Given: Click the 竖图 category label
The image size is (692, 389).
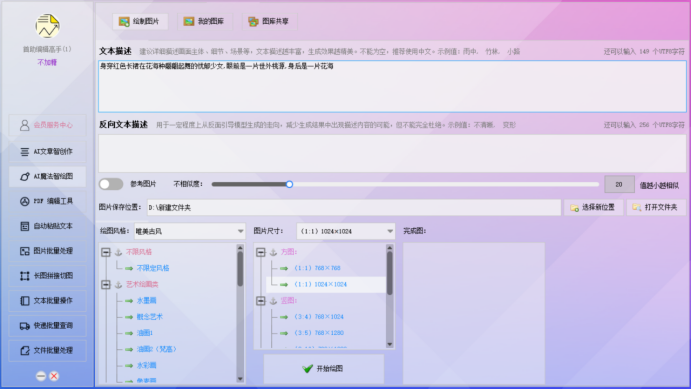Looking at the screenshot, I should [x=289, y=301].
